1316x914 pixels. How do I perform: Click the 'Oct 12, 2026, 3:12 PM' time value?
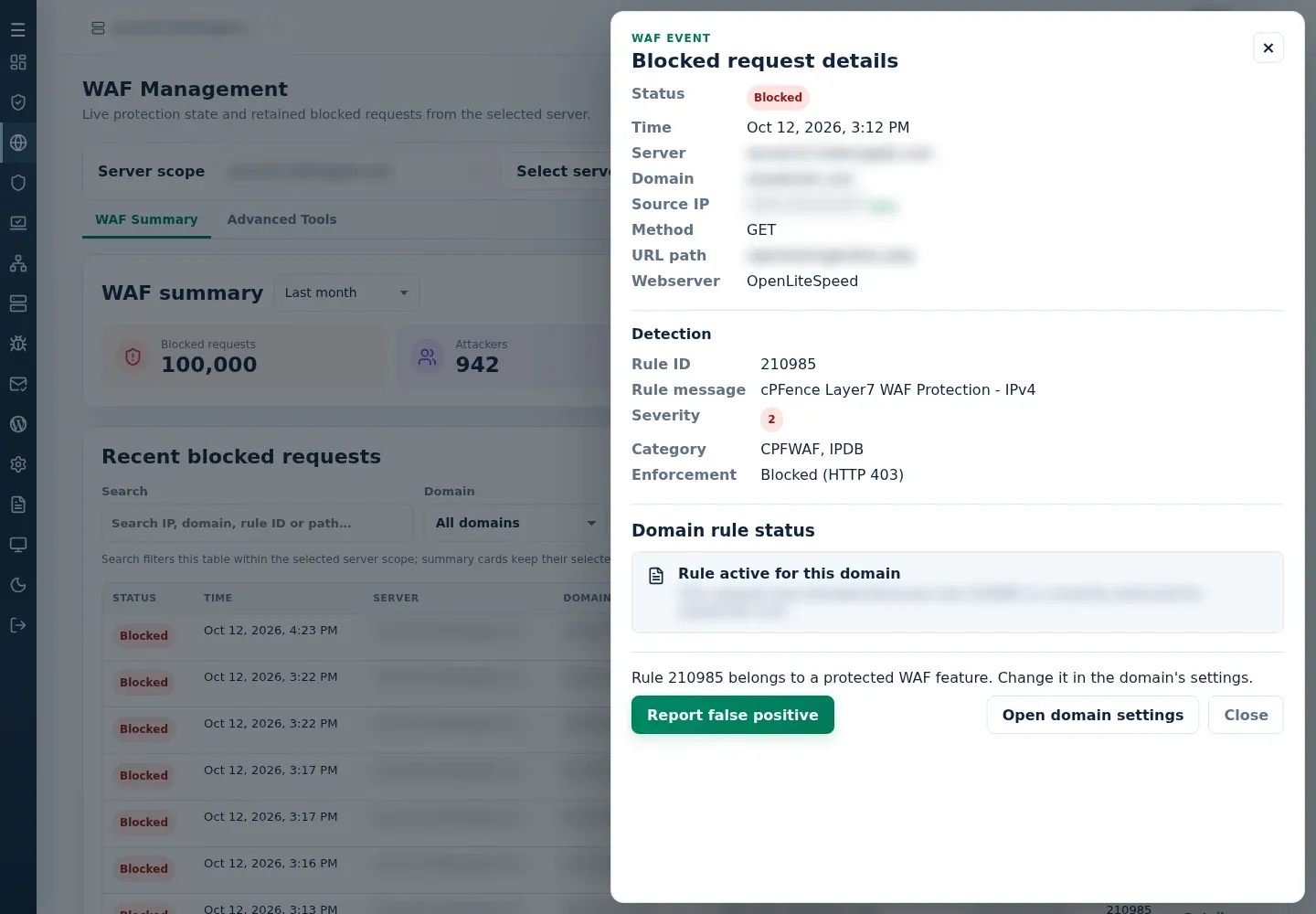pos(828,127)
